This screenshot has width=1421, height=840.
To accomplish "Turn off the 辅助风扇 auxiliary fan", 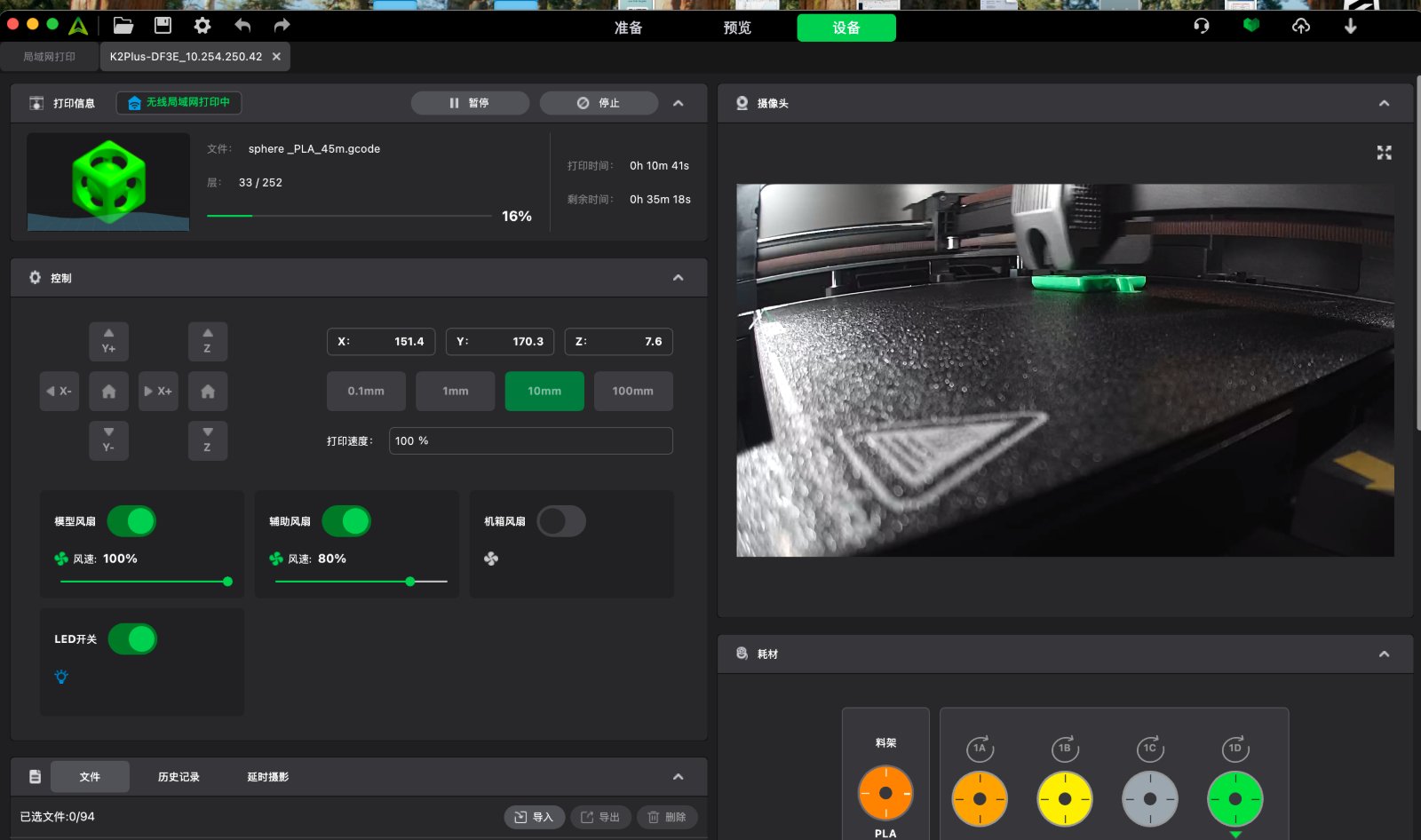I will pyautogui.click(x=346, y=521).
